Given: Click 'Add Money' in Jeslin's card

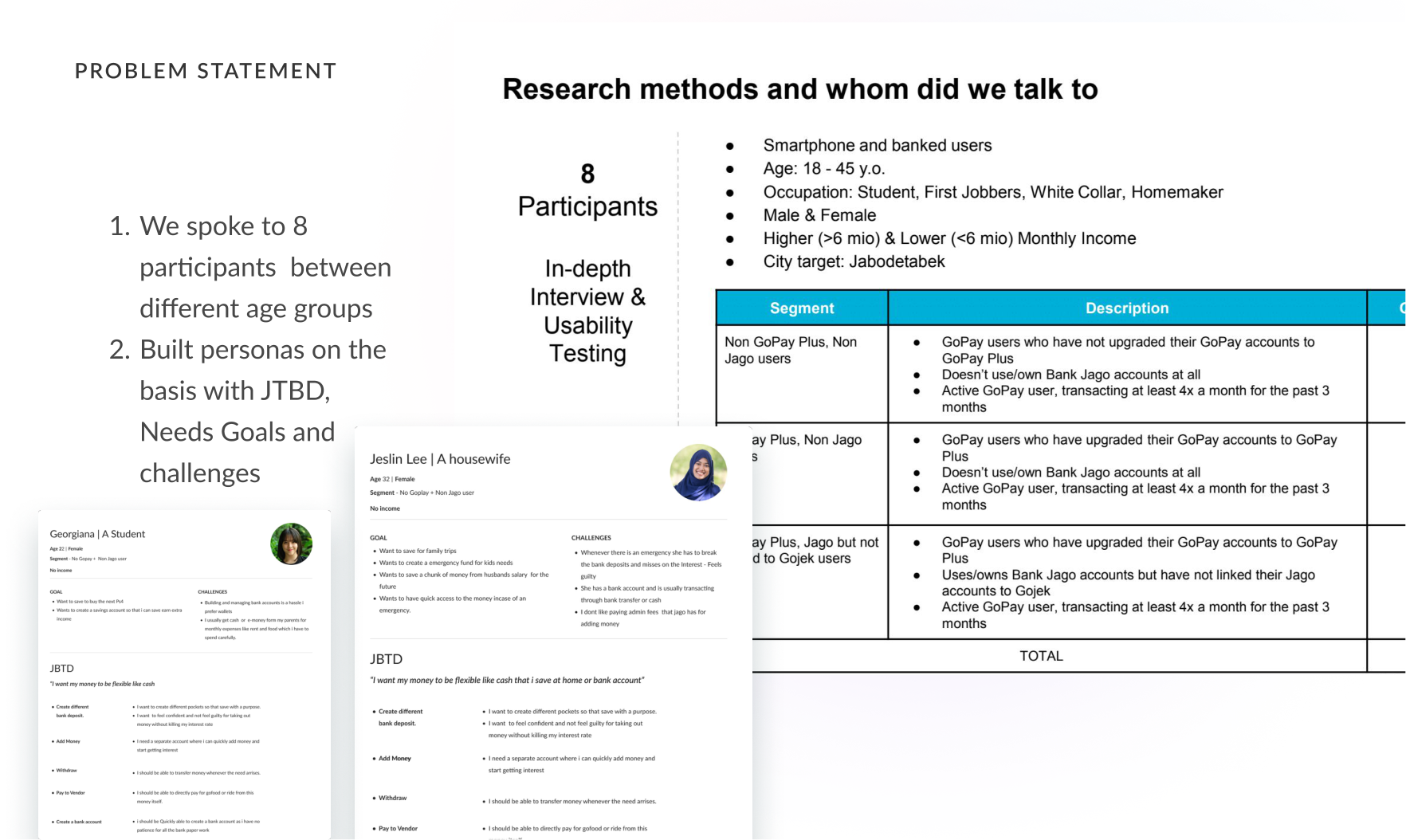Looking at the screenshot, I should coord(395,759).
